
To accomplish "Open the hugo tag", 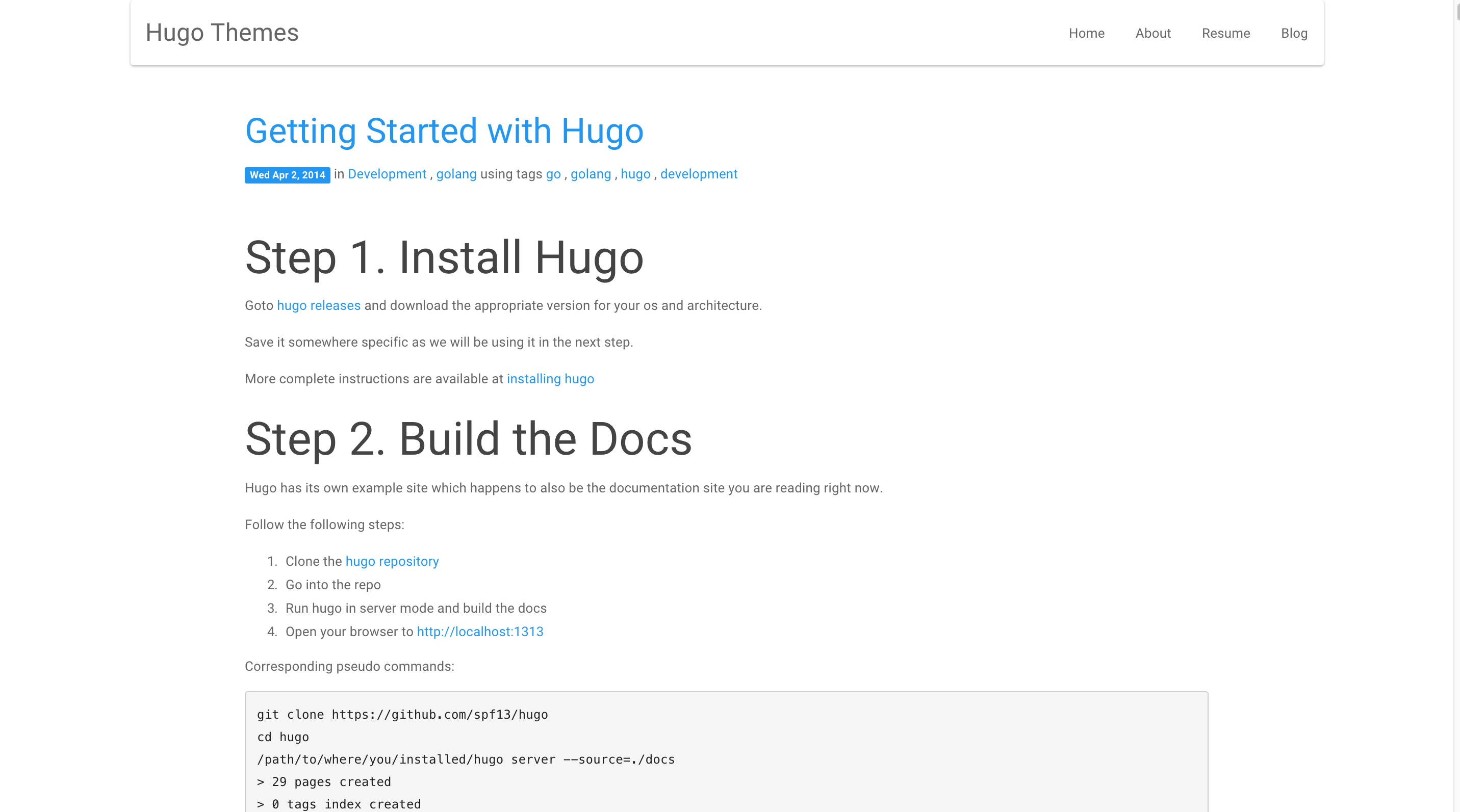I will (x=635, y=174).
